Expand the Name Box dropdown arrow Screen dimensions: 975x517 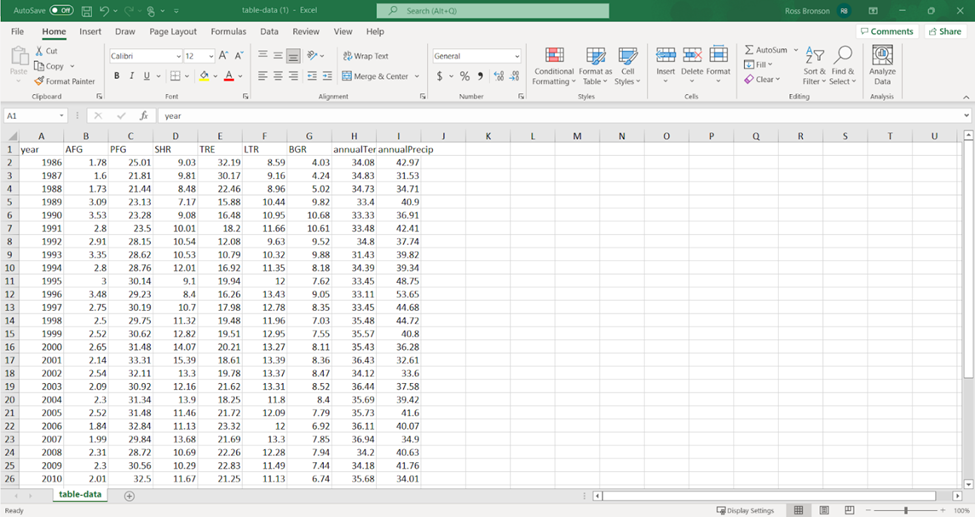coord(62,116)
